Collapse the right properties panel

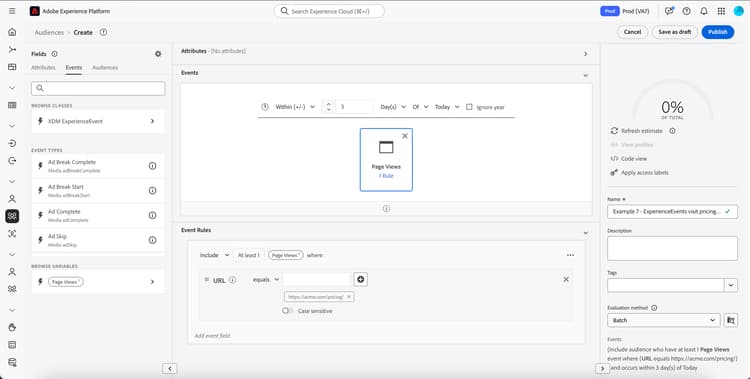click(602, 368)
